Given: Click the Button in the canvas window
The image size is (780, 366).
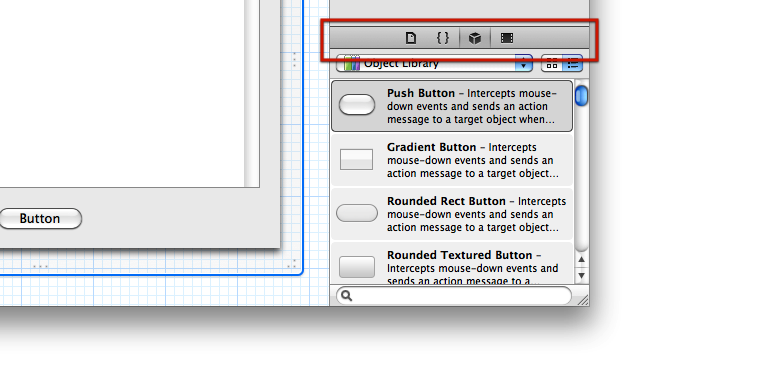Looking at the screenshot, I should click(x=40, y=218).
